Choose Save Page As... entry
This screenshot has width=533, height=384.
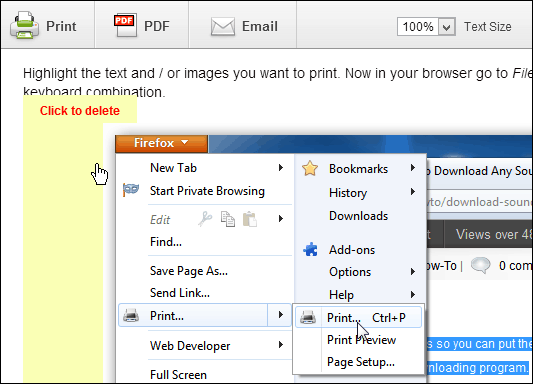click(x=189, y=271)
